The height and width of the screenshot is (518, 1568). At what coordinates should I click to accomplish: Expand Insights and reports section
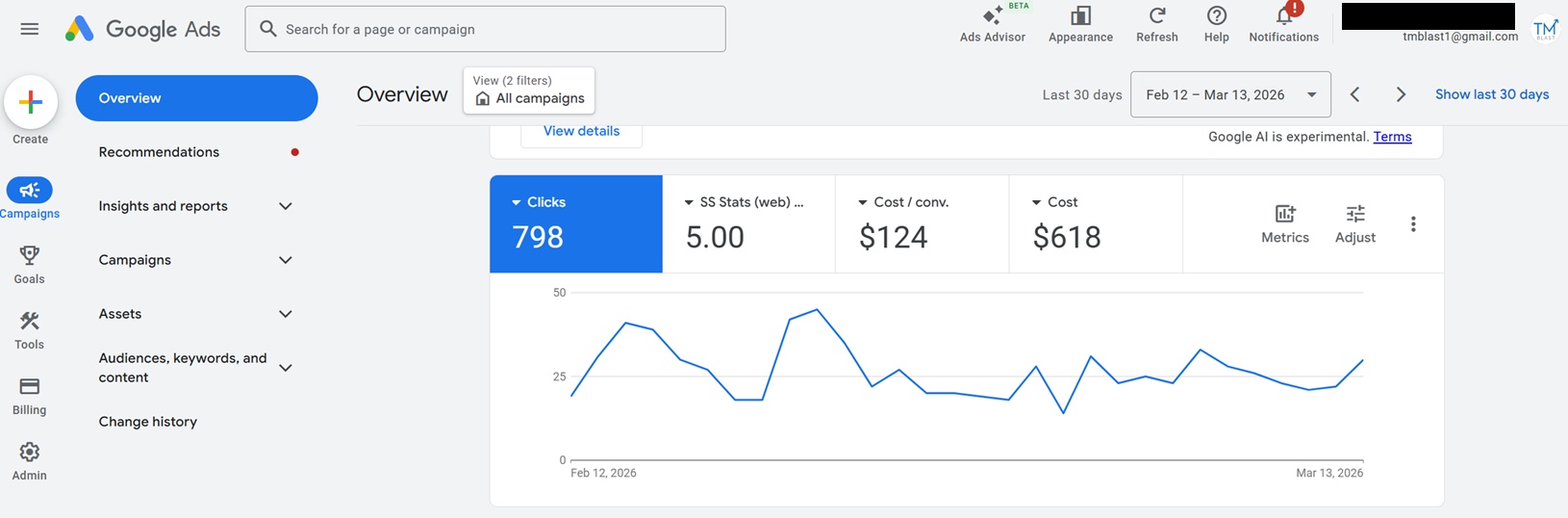click(285, 206)
